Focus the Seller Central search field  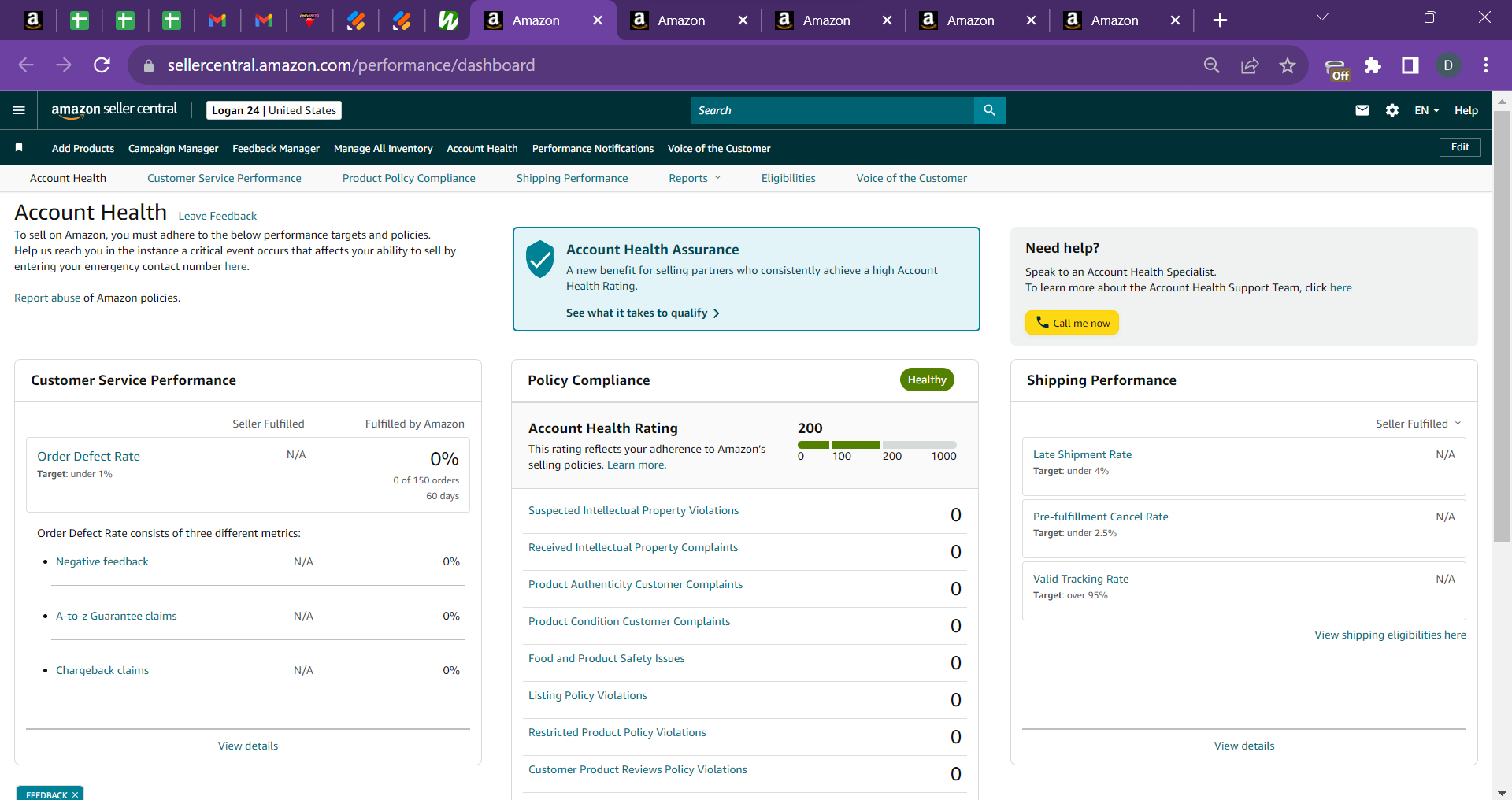tap(832, 110)
